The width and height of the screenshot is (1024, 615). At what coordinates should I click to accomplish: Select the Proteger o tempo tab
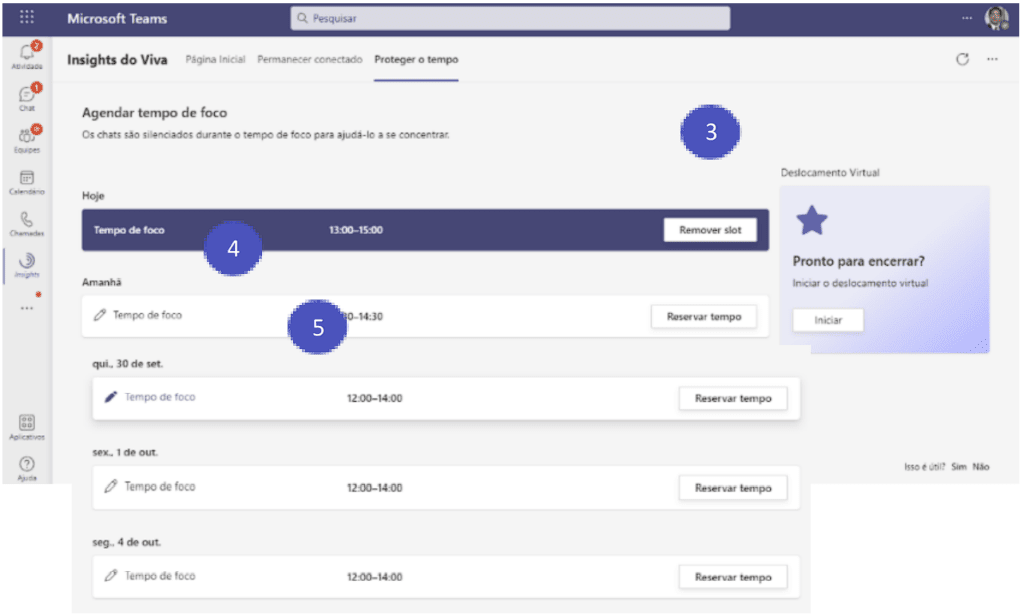[416, 59]
